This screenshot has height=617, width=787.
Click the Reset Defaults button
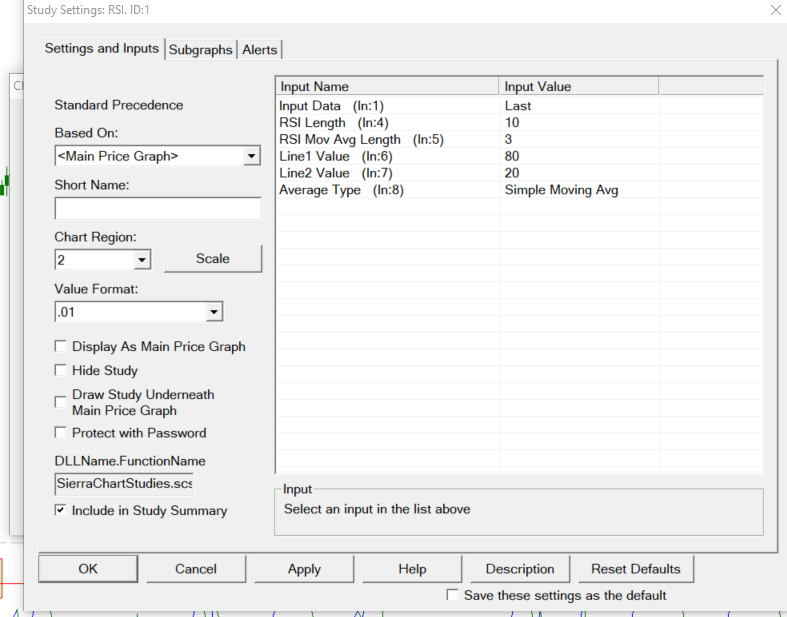pyautogui.click(x=636, y=569)
